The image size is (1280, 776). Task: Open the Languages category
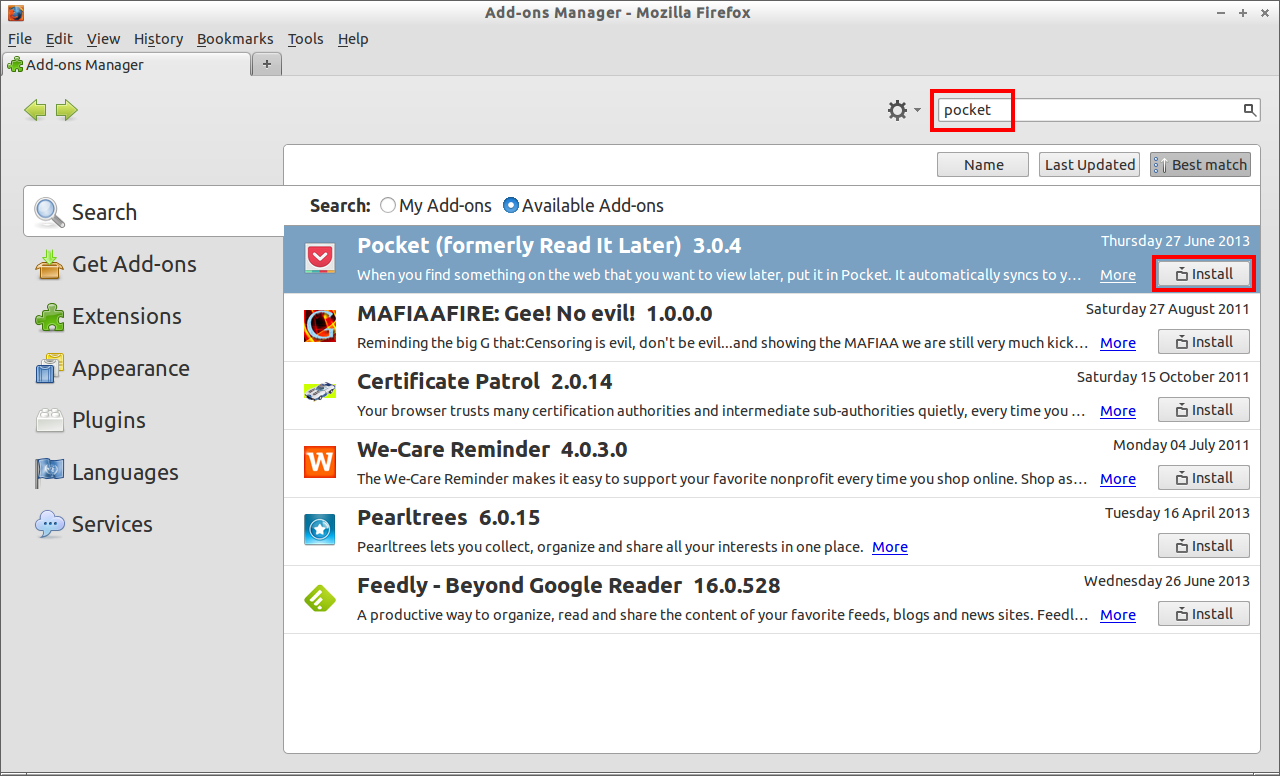coord(154,472)
